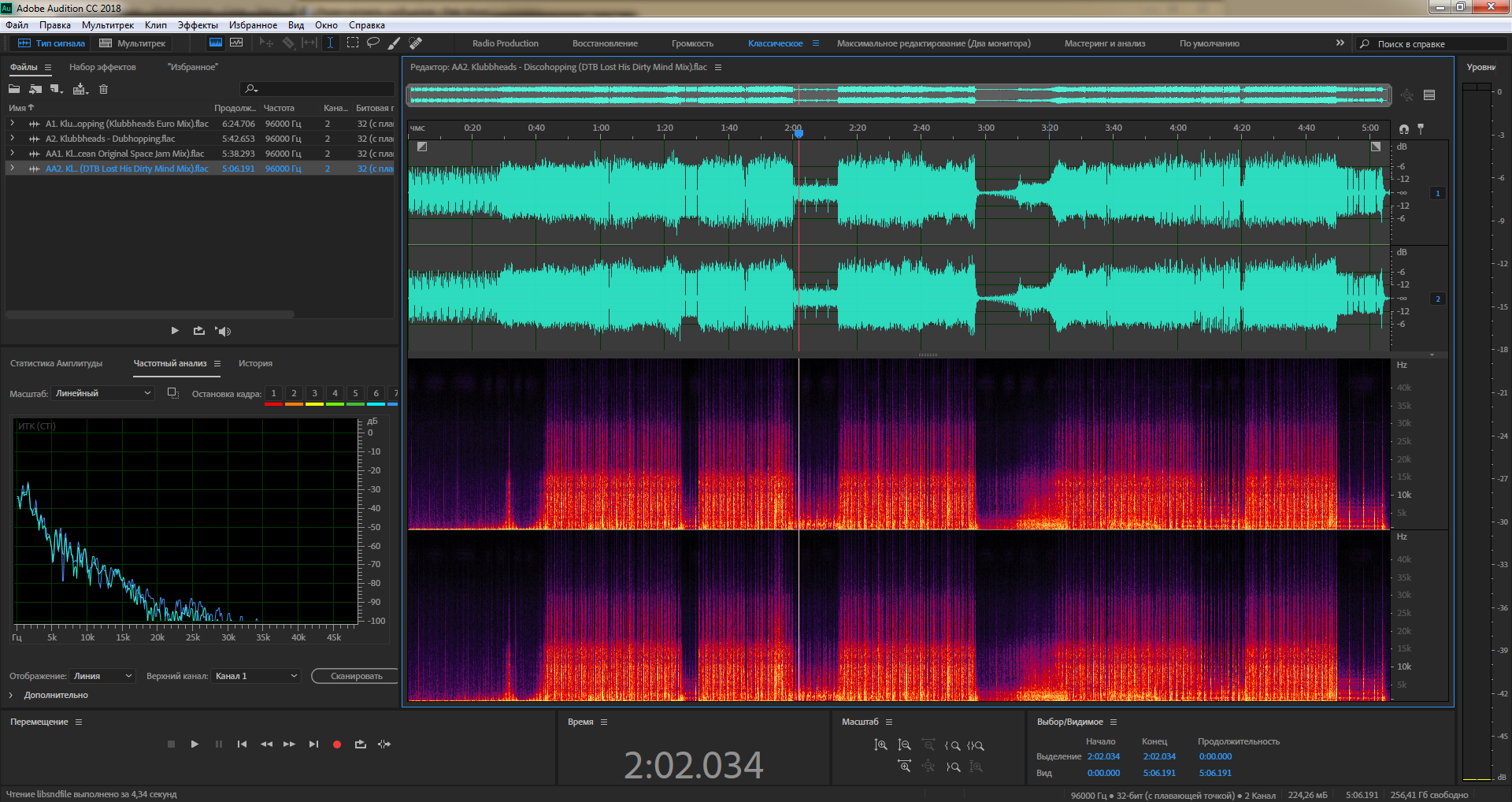Click the red Record button
The image size is (1512, 802).
[x=337, y=744]
